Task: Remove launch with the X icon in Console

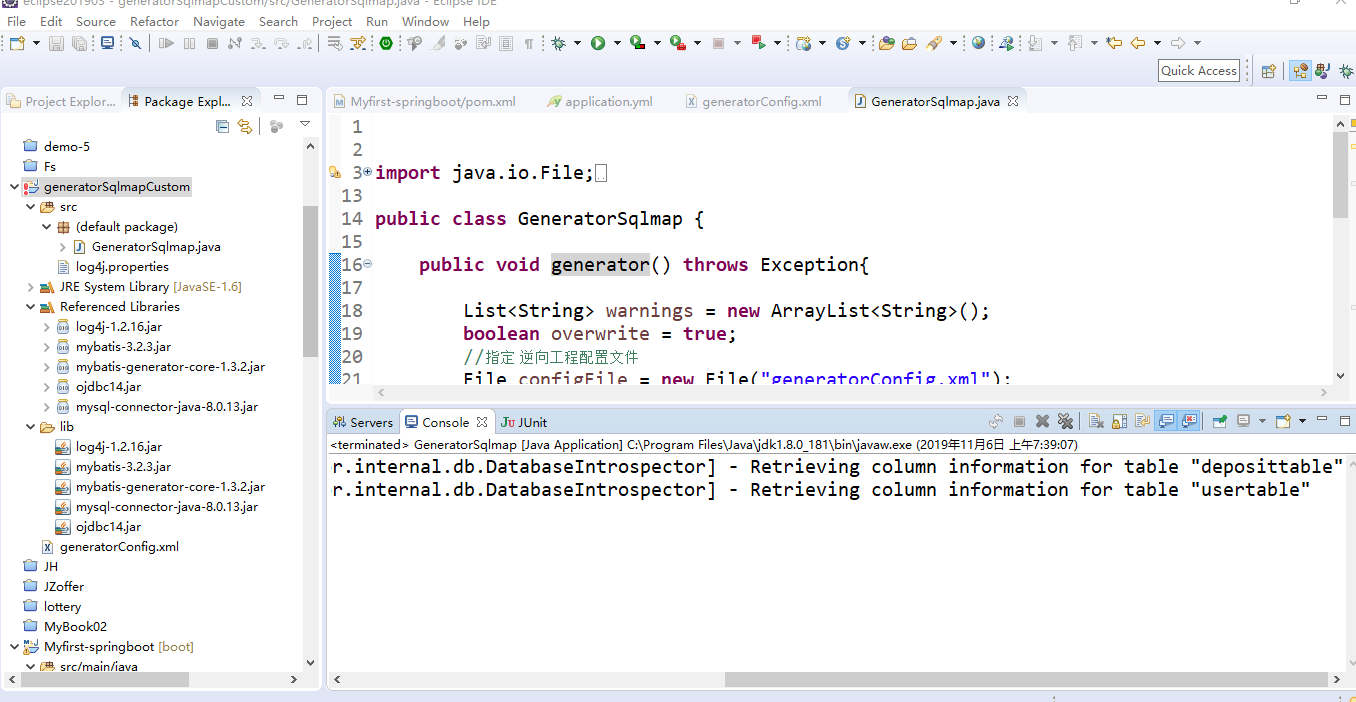Action: click(x=1042, y=422)
